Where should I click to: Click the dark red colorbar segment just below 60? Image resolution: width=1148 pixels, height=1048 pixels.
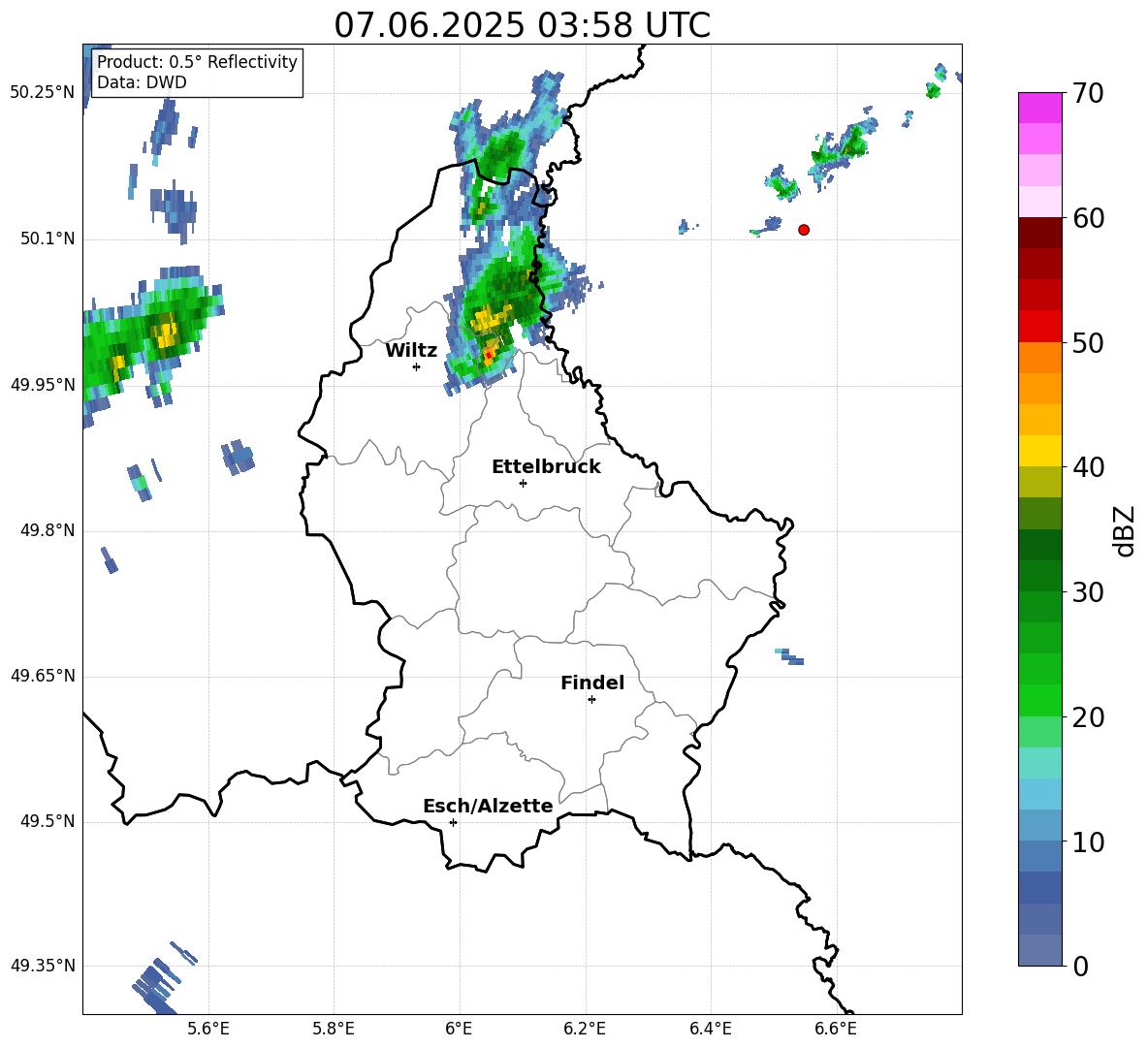1040,232
